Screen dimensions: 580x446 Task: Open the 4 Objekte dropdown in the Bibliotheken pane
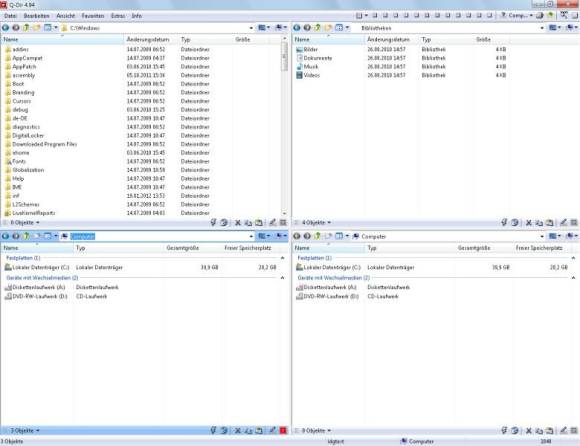329,223
